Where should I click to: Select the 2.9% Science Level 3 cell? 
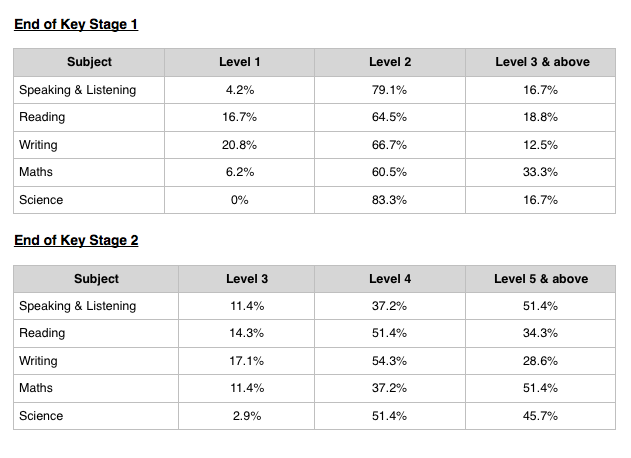point(246,416)
